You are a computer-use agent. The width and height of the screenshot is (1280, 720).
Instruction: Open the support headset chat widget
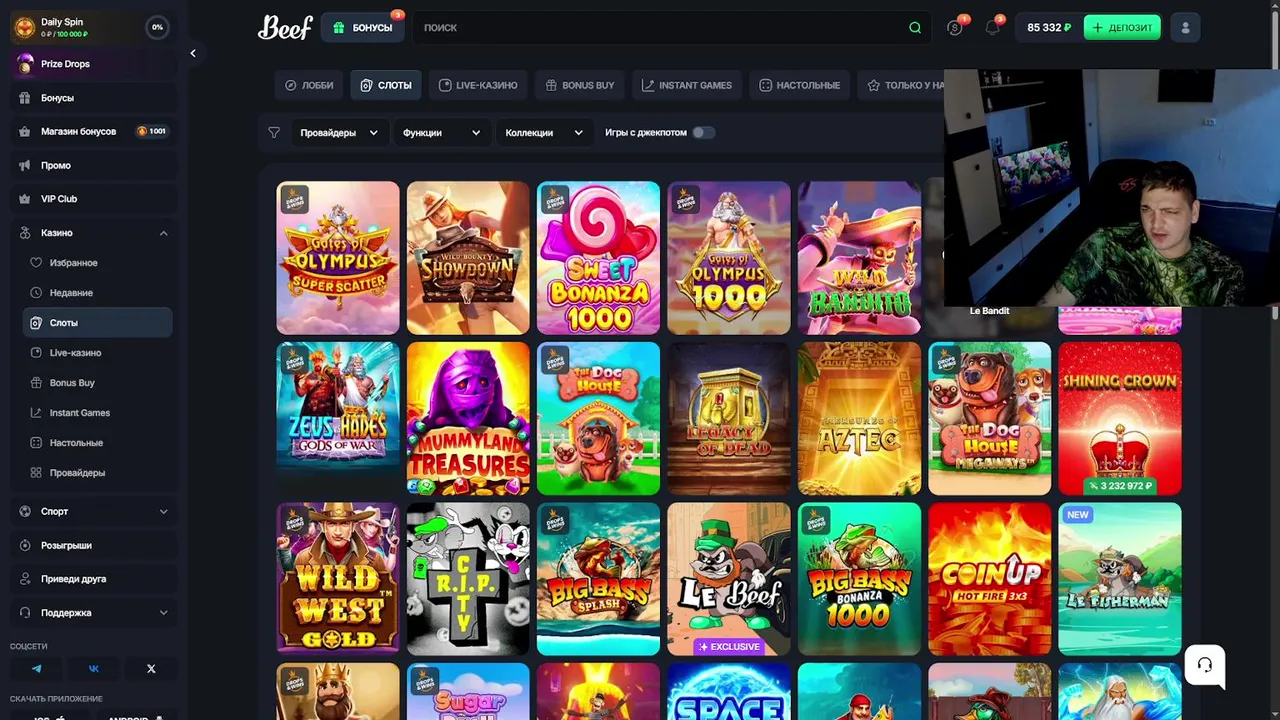point(1205,665)
